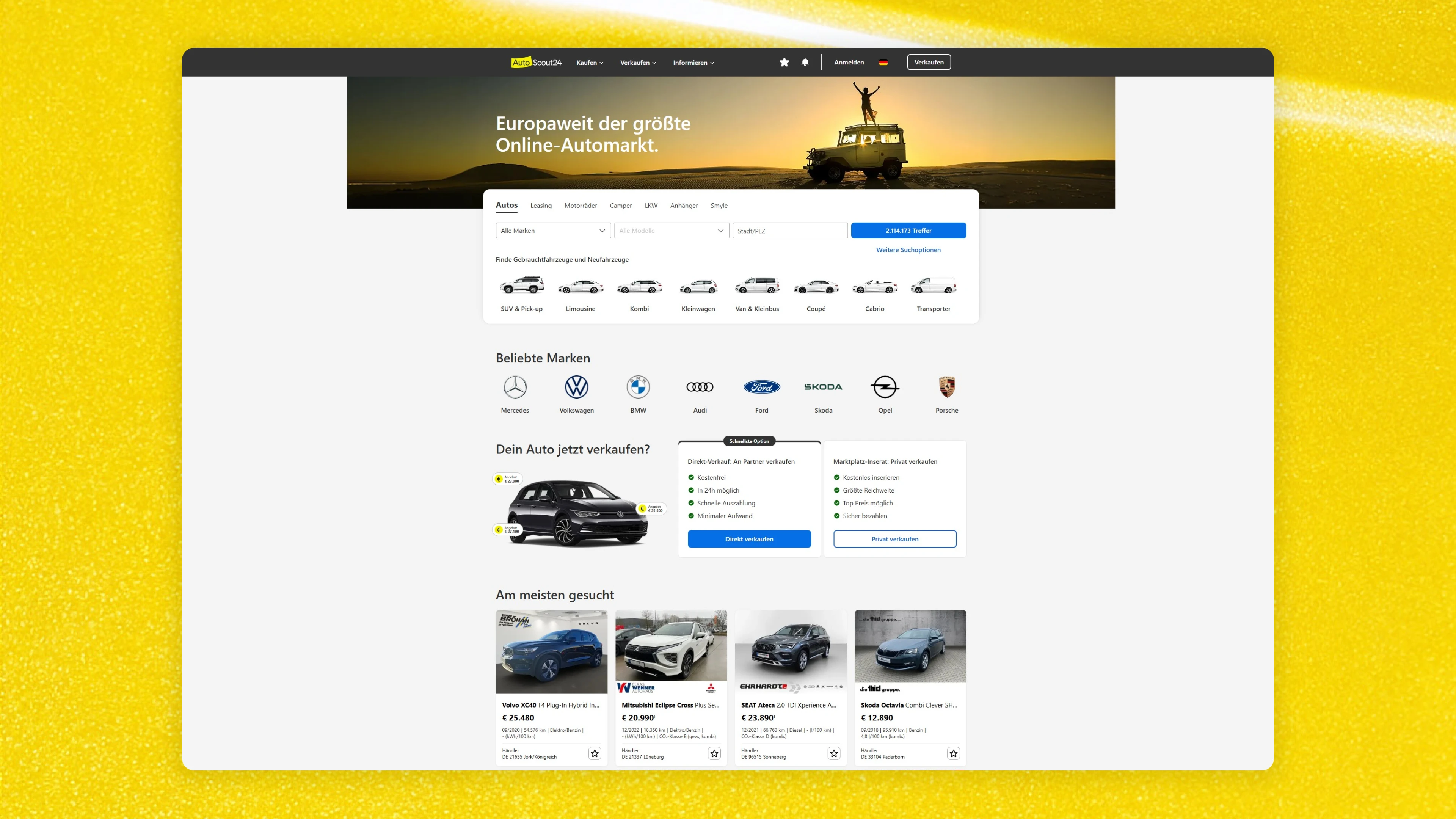Image resolution: width=1456 pixels, height=819 pixels.
Task: Focus the Stadt/PLZ input field
Action: [x=789, y=231]
